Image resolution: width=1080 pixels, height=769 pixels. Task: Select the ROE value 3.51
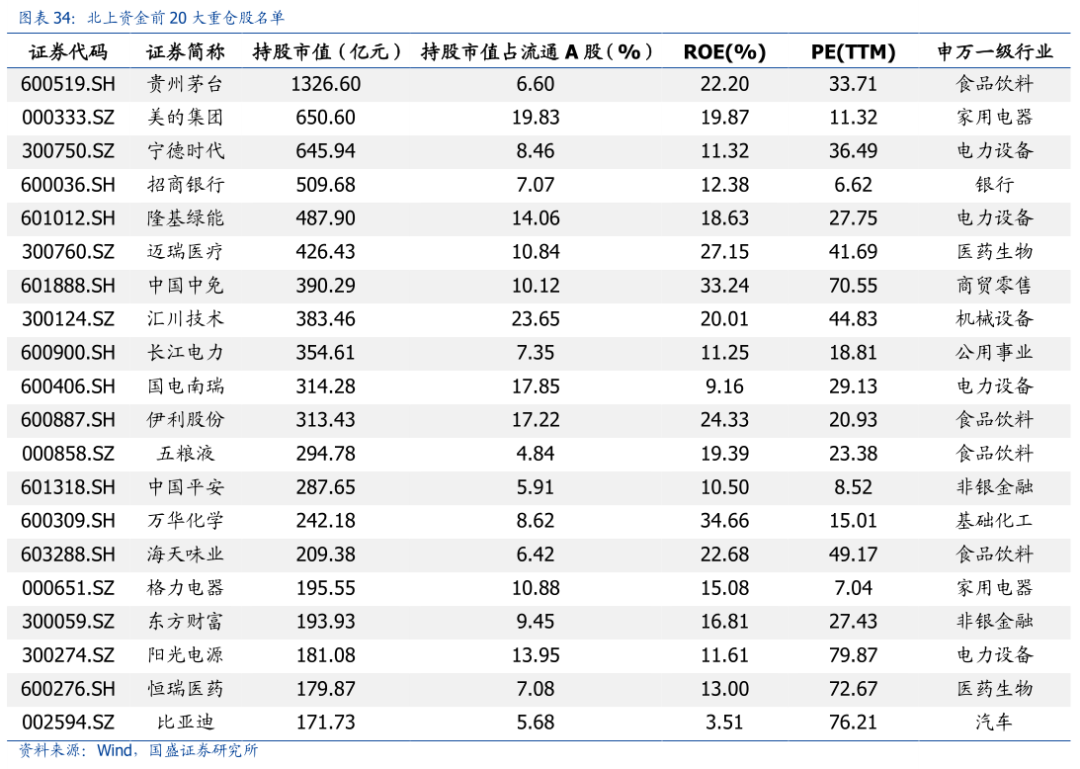[x=725, y=723]
